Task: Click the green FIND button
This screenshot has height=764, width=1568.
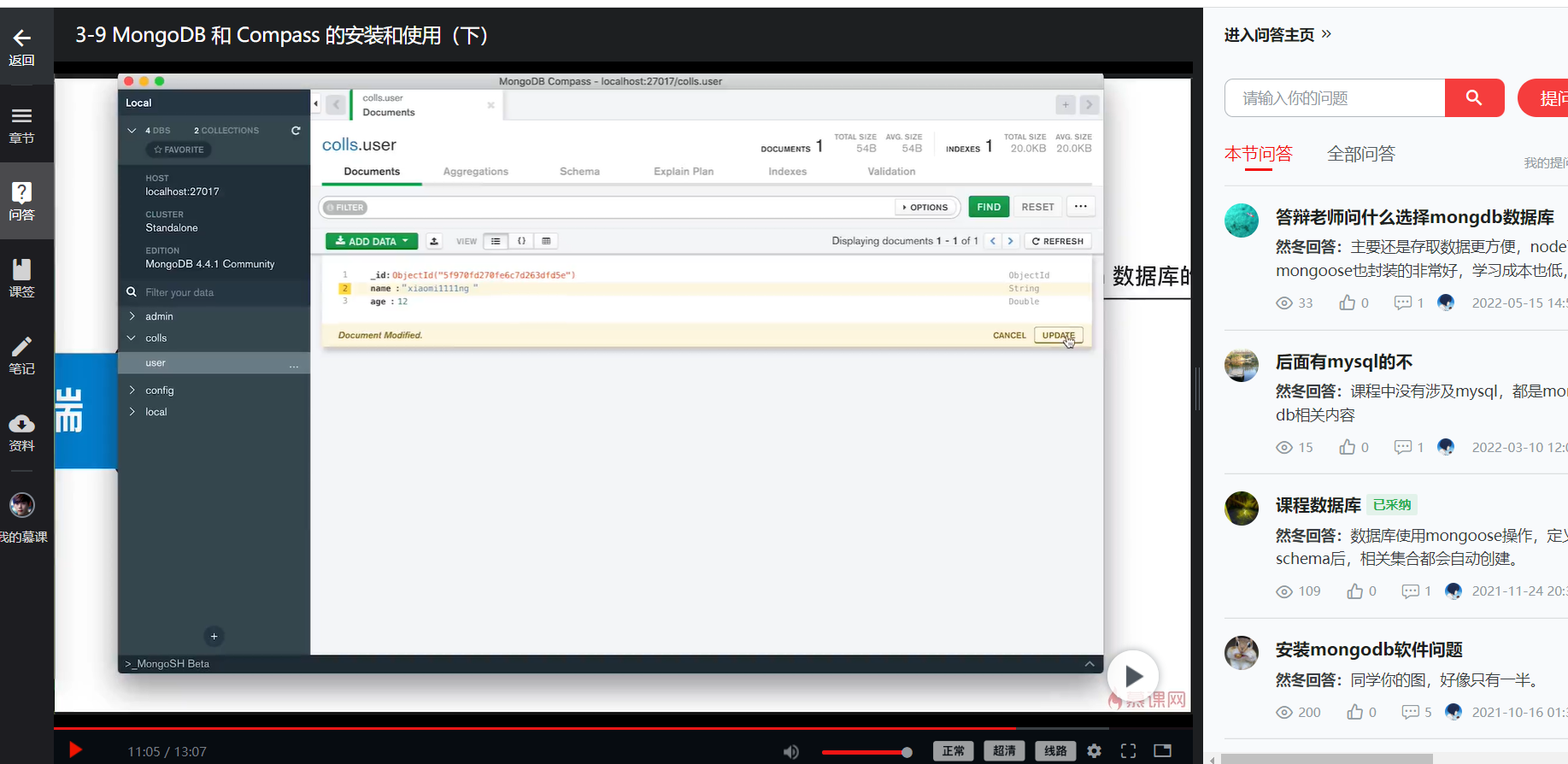Action: pos(989,207)
